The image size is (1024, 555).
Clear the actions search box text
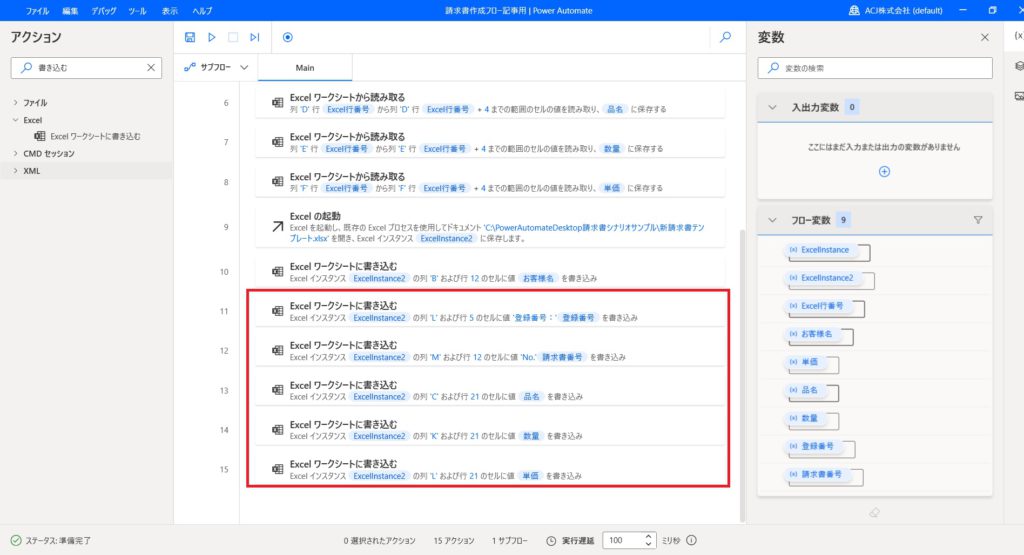pyautogui.click(x=151, y=68)
